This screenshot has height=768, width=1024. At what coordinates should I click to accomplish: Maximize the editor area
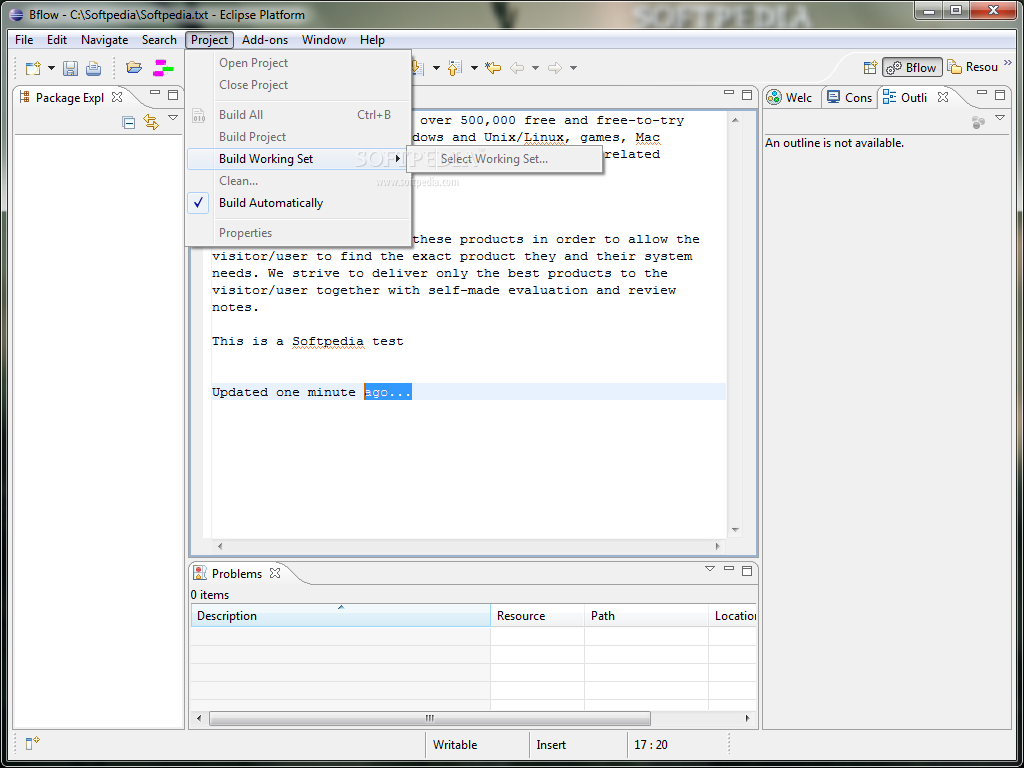[x=747, y=95]
